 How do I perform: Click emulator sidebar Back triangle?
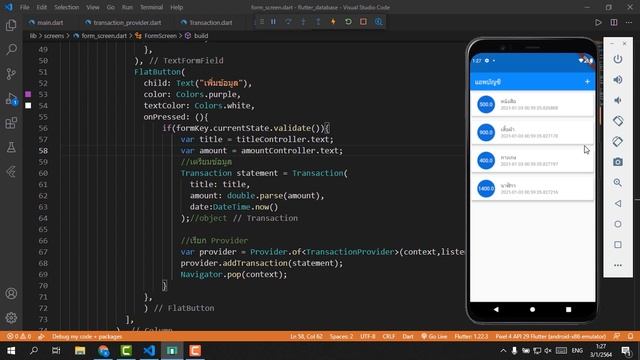618,203
